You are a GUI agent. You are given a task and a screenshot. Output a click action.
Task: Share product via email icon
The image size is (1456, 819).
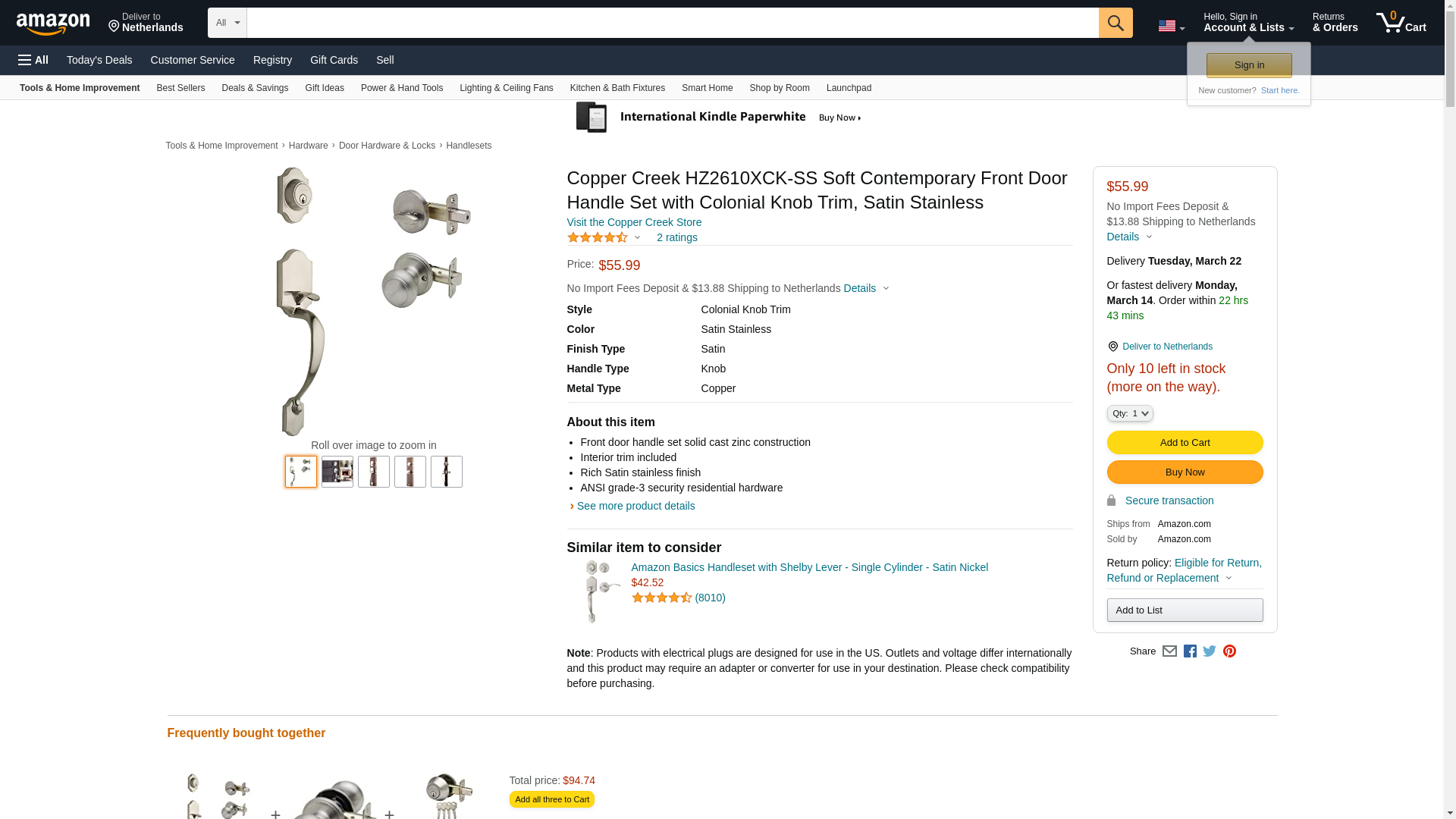[x=1169, y=651]
